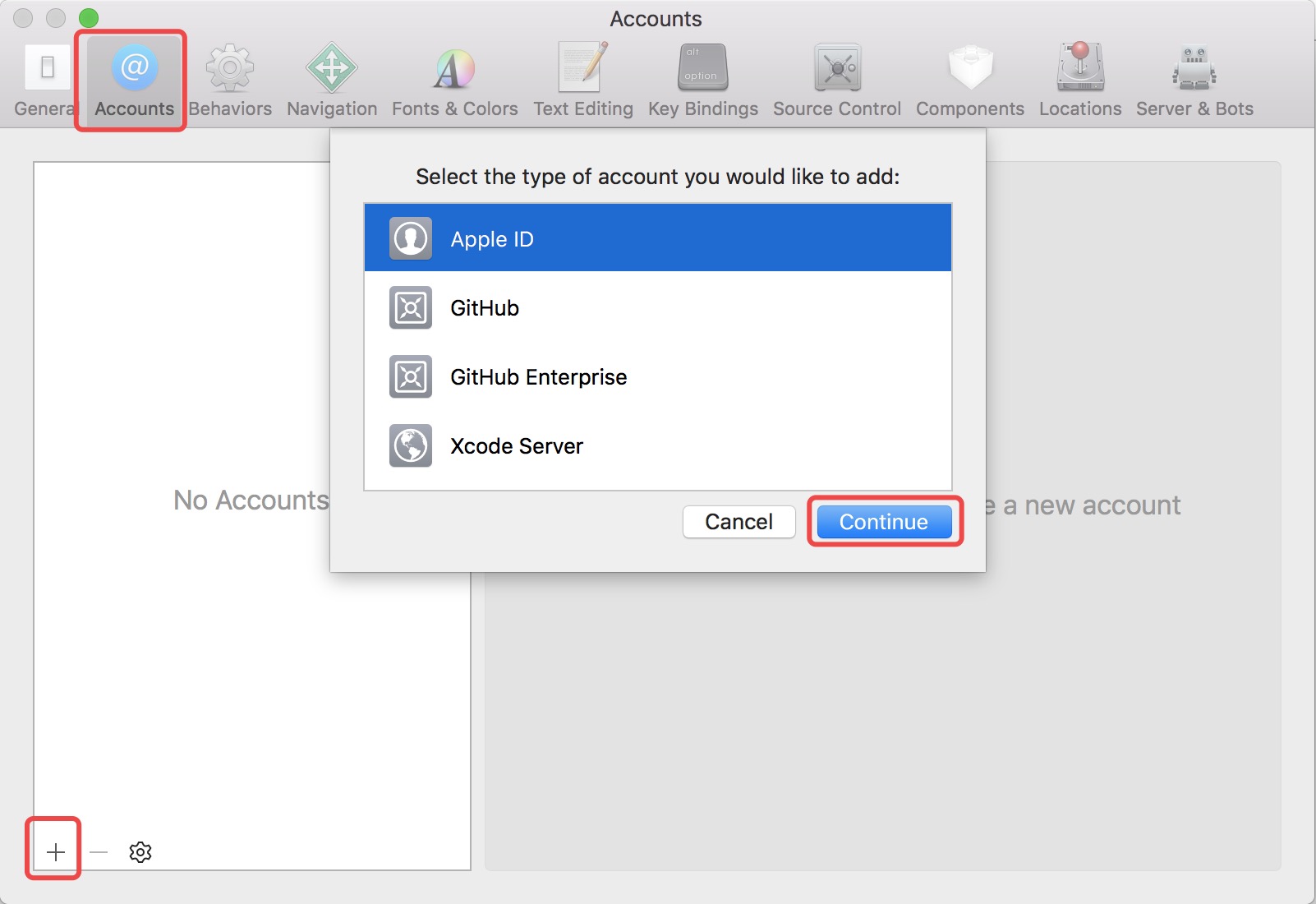Open Fonts & Colors preferences
The height and width of the screenshot is (904, 1316).
tap(454, 81)
